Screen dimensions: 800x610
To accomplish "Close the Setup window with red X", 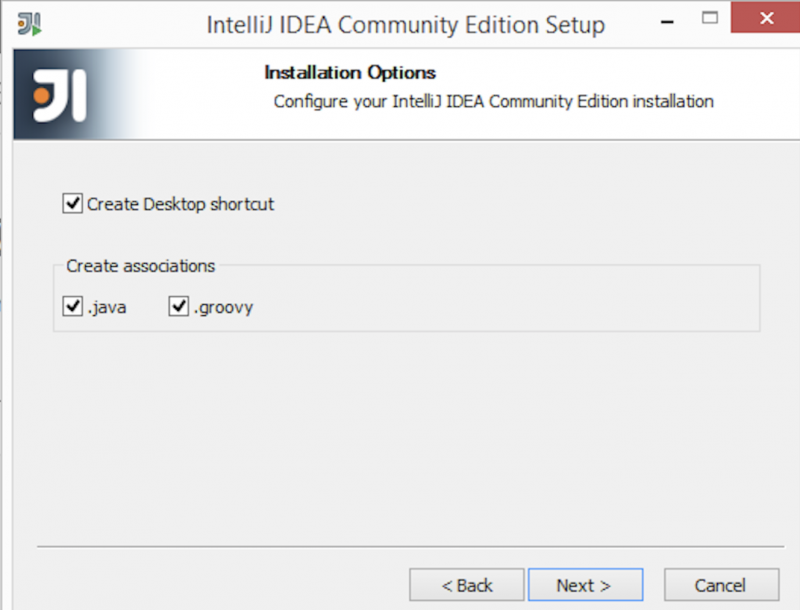I will (x=767, y=18).
